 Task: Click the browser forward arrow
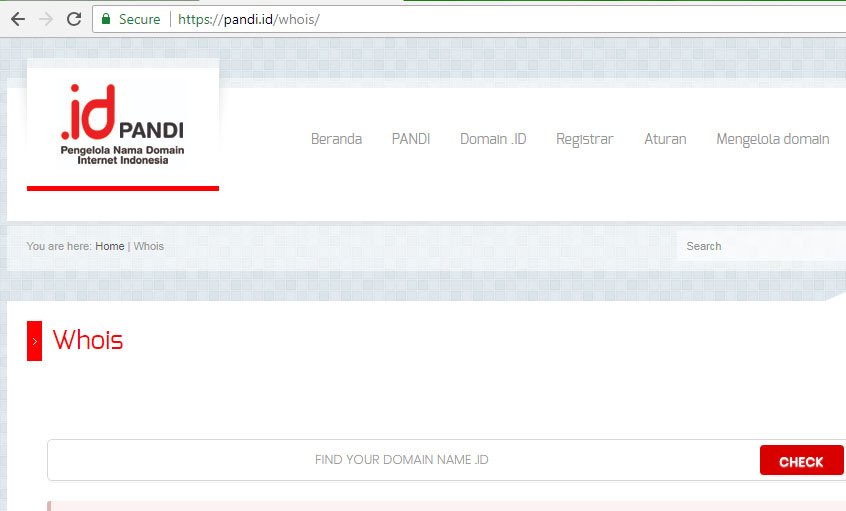tap(45, 19)
